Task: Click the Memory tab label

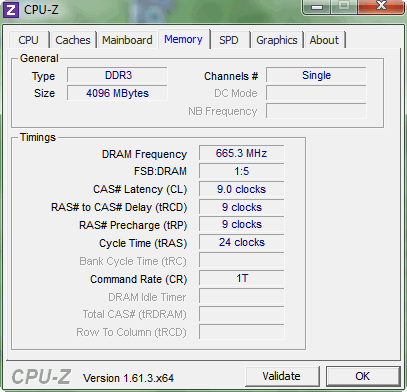Action: (183, 39)
